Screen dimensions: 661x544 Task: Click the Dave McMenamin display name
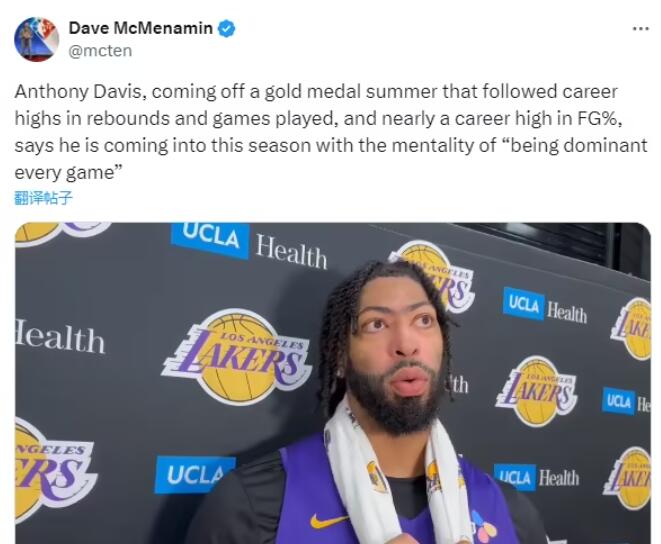click(x=140, y=28)
